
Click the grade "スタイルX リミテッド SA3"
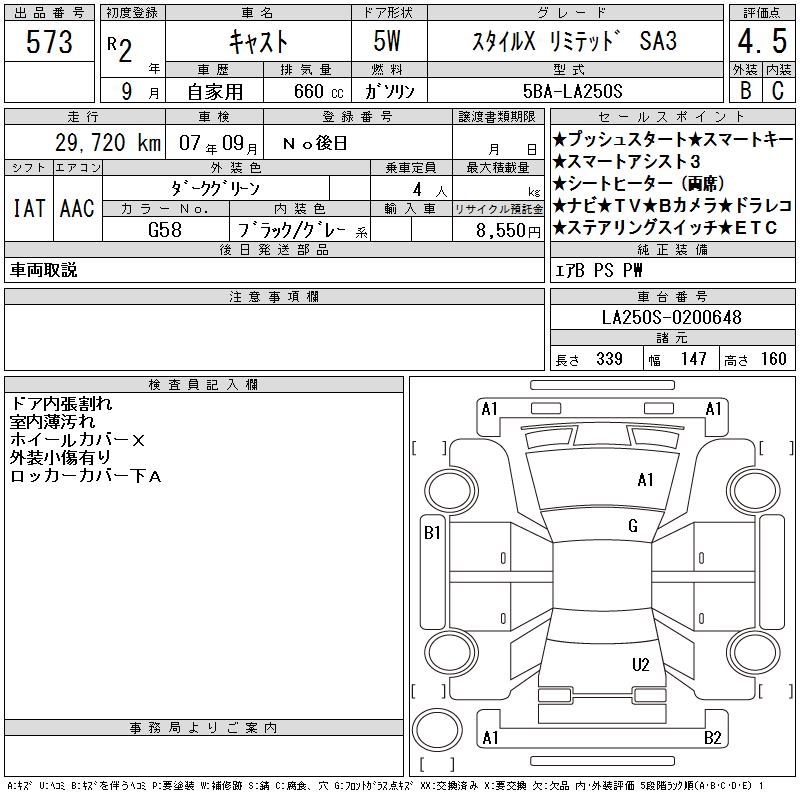pyautogui.click(x=574, y=41)
